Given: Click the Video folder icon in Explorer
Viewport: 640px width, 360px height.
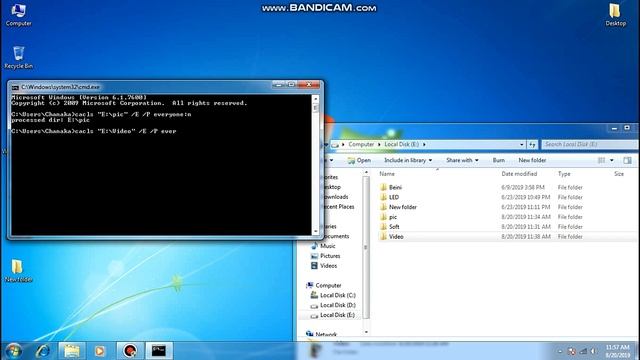Looking at the screenshot, I should 383,236.
